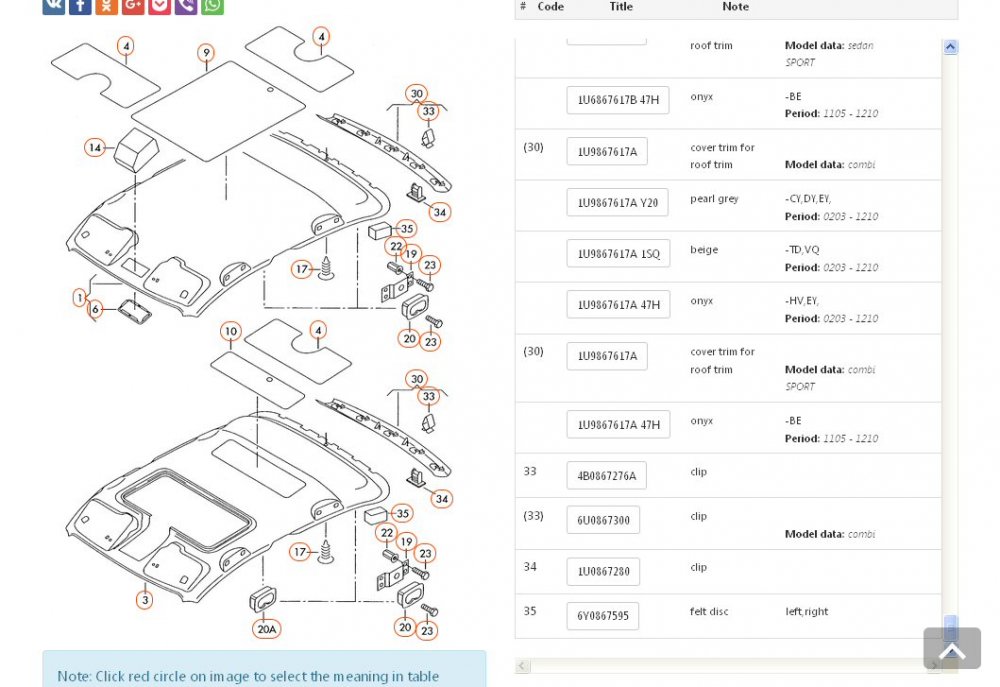Viewport: 1000px width, 687px height.
Task: Select circle 10 on the diagram
Action: click(x=231, y=331)
